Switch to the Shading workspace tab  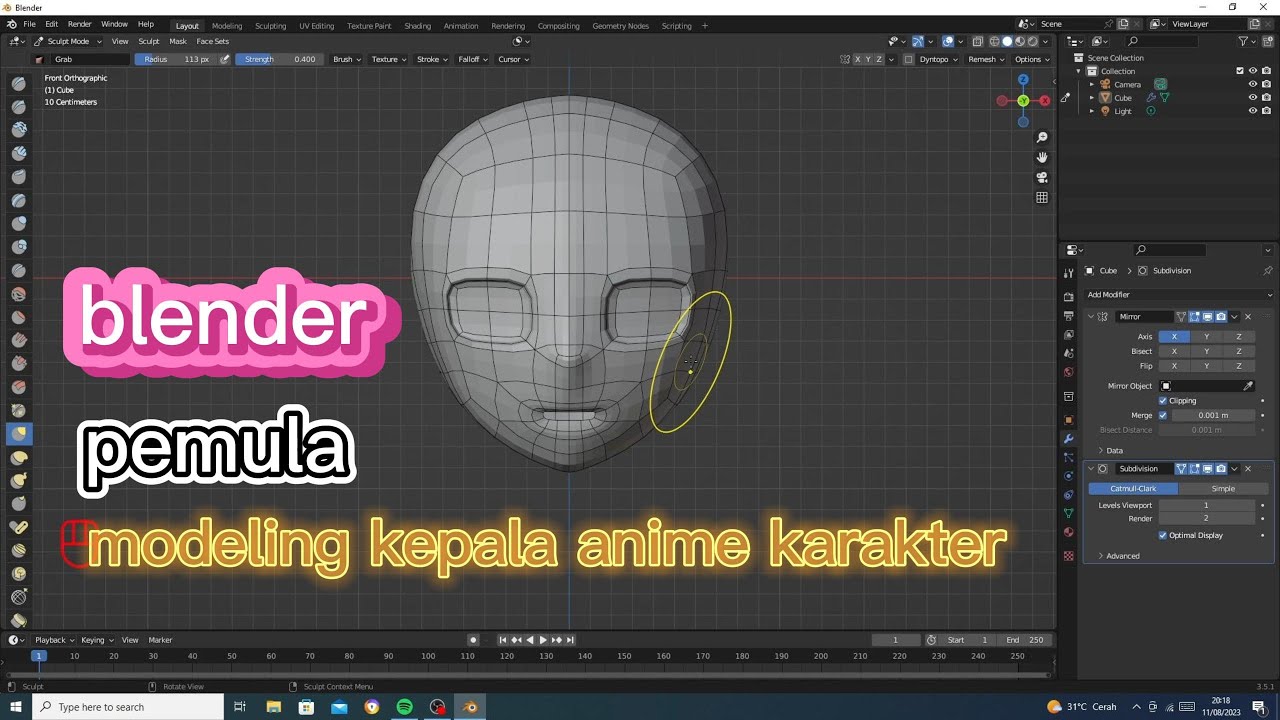point(417,26)
